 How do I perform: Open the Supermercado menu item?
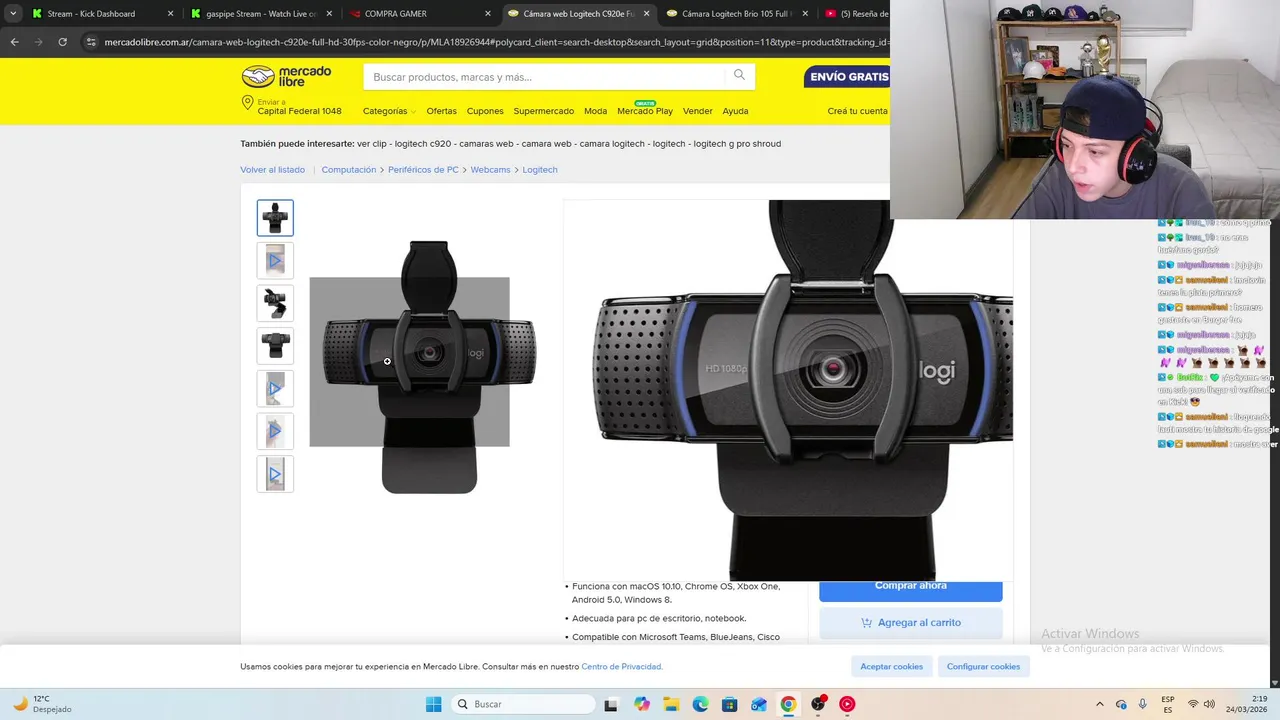[x=543, y=111]
